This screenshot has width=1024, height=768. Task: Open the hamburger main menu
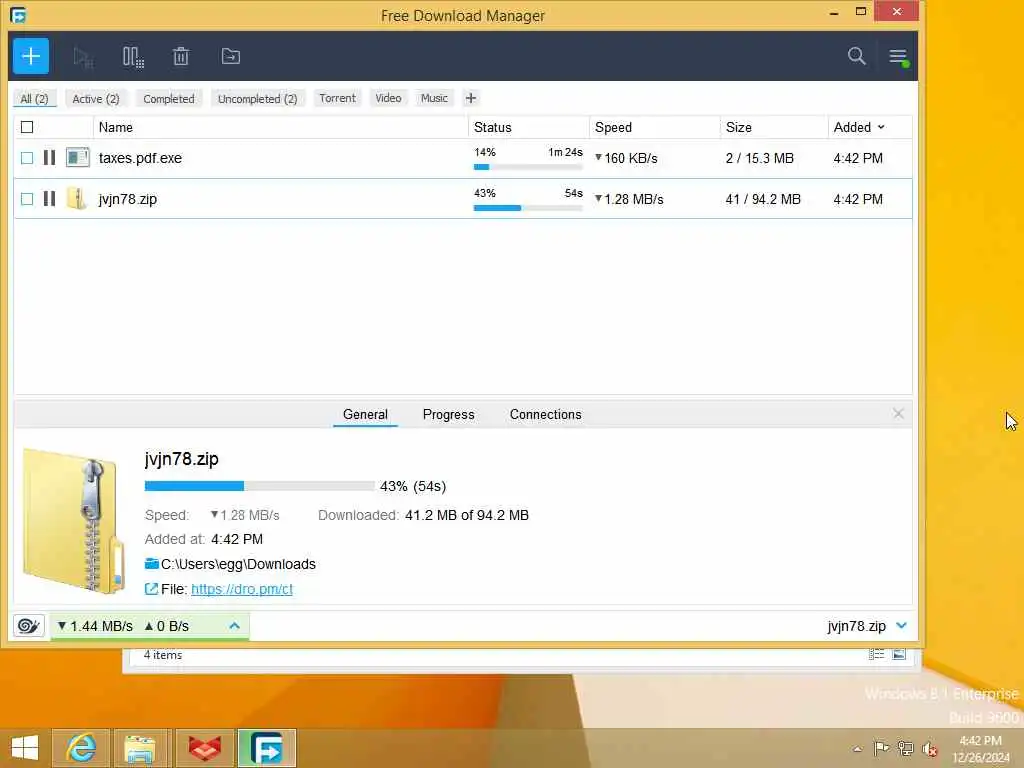[x=899, y=57]
